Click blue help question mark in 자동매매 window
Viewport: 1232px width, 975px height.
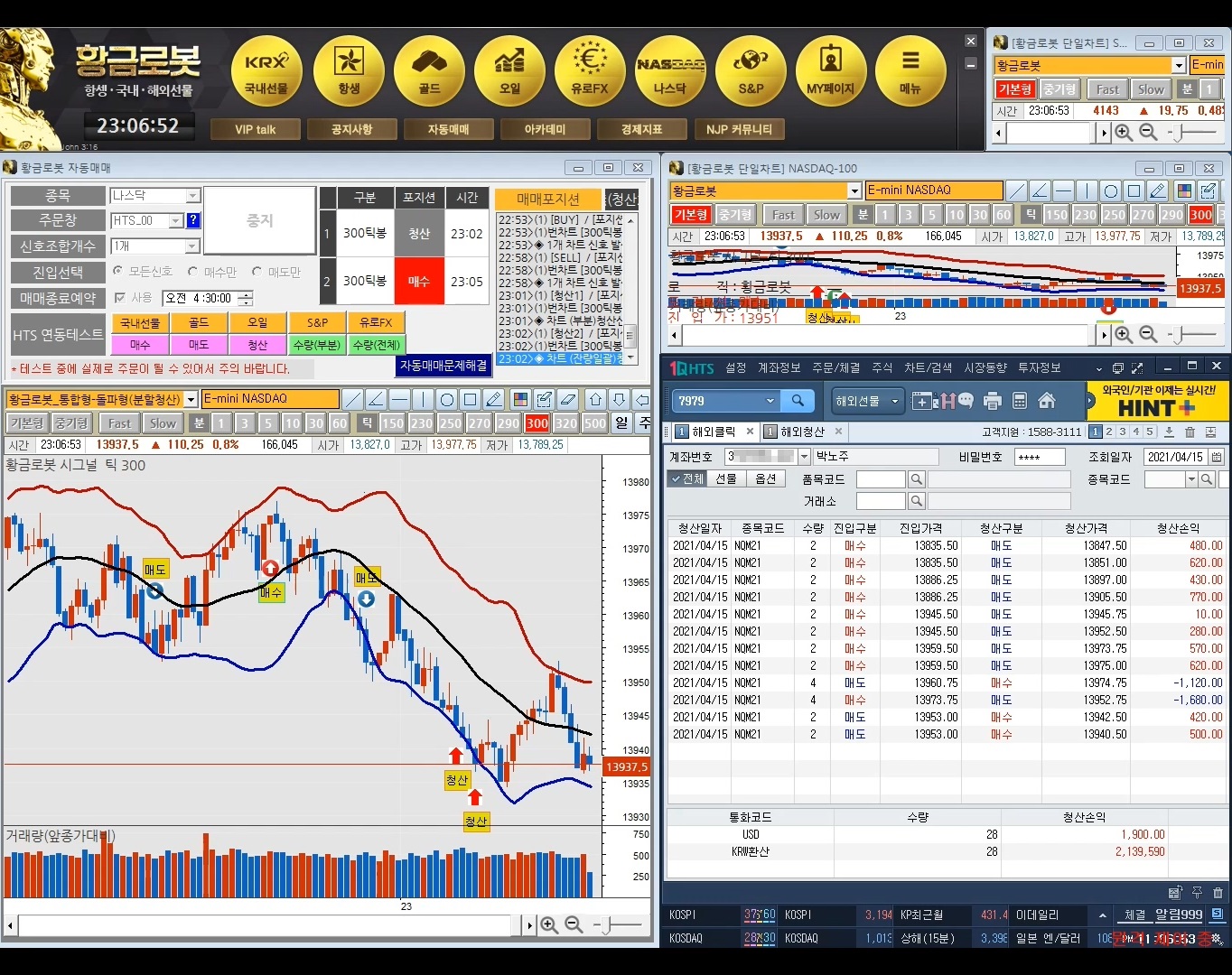tap(192, 220)
